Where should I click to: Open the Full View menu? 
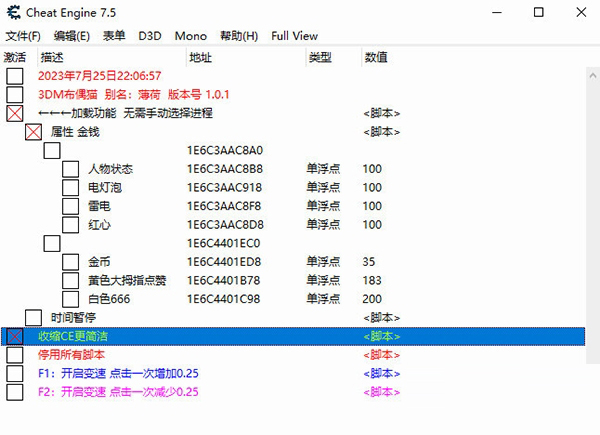(x=294, y=36)
